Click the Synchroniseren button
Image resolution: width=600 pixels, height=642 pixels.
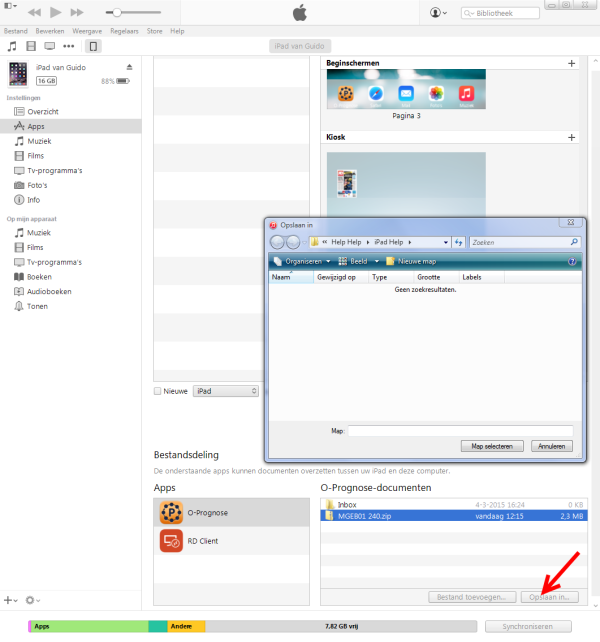[528, 626]
